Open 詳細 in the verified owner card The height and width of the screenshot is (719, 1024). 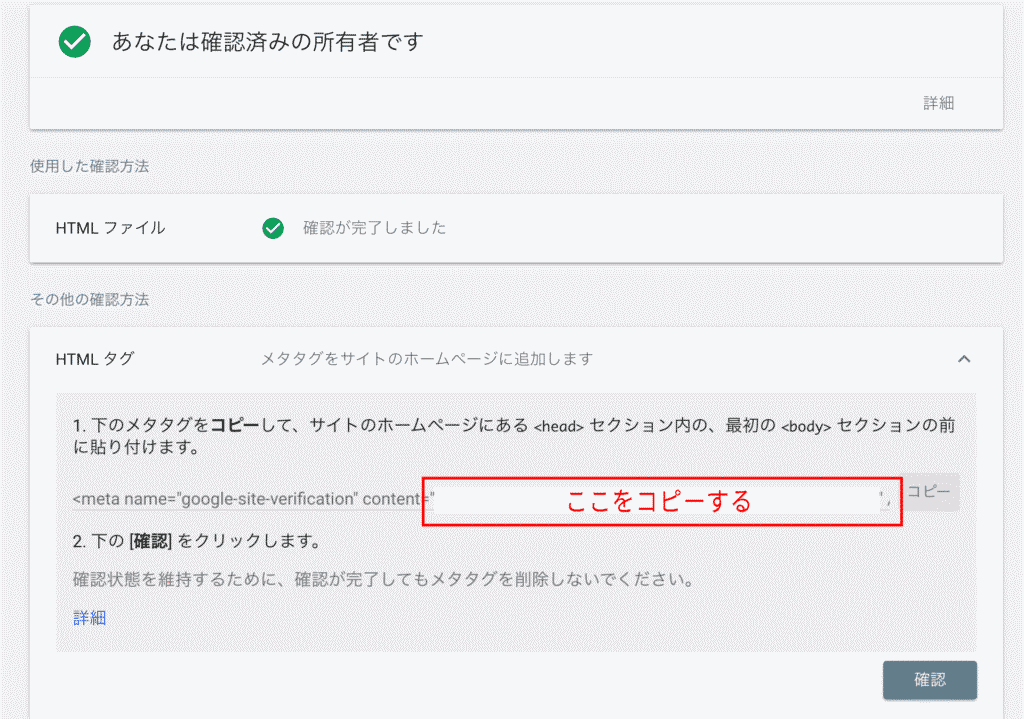click(x=938, y=103)
